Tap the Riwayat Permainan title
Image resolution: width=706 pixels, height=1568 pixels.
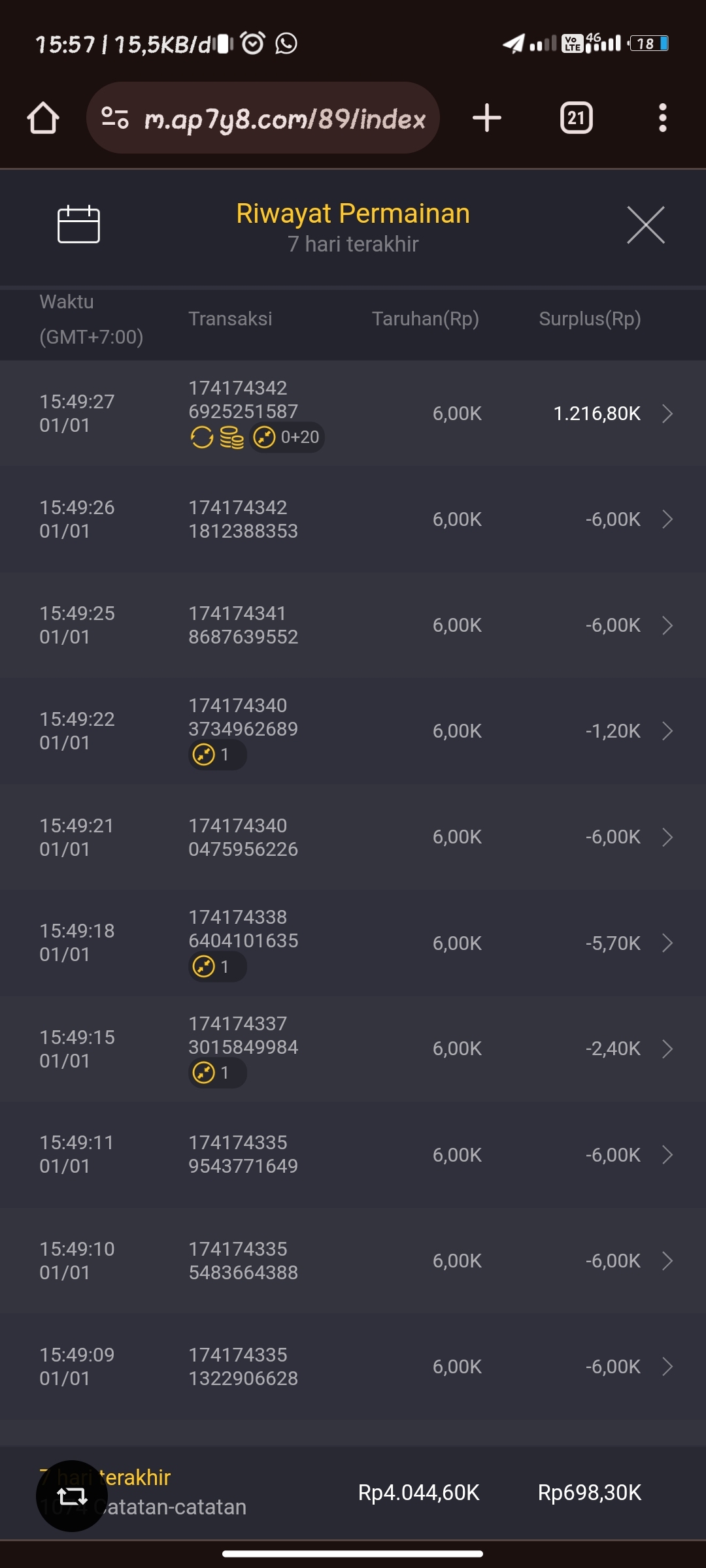tap(353, 214)
